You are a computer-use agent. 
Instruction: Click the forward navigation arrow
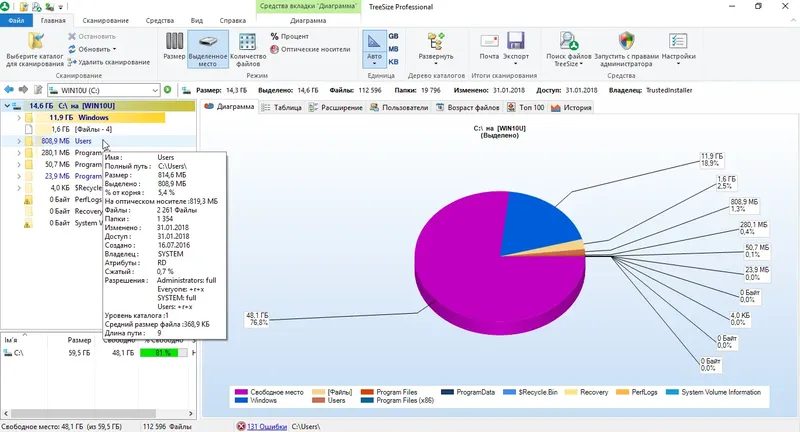pyautogui.click(x=23, y=90)
